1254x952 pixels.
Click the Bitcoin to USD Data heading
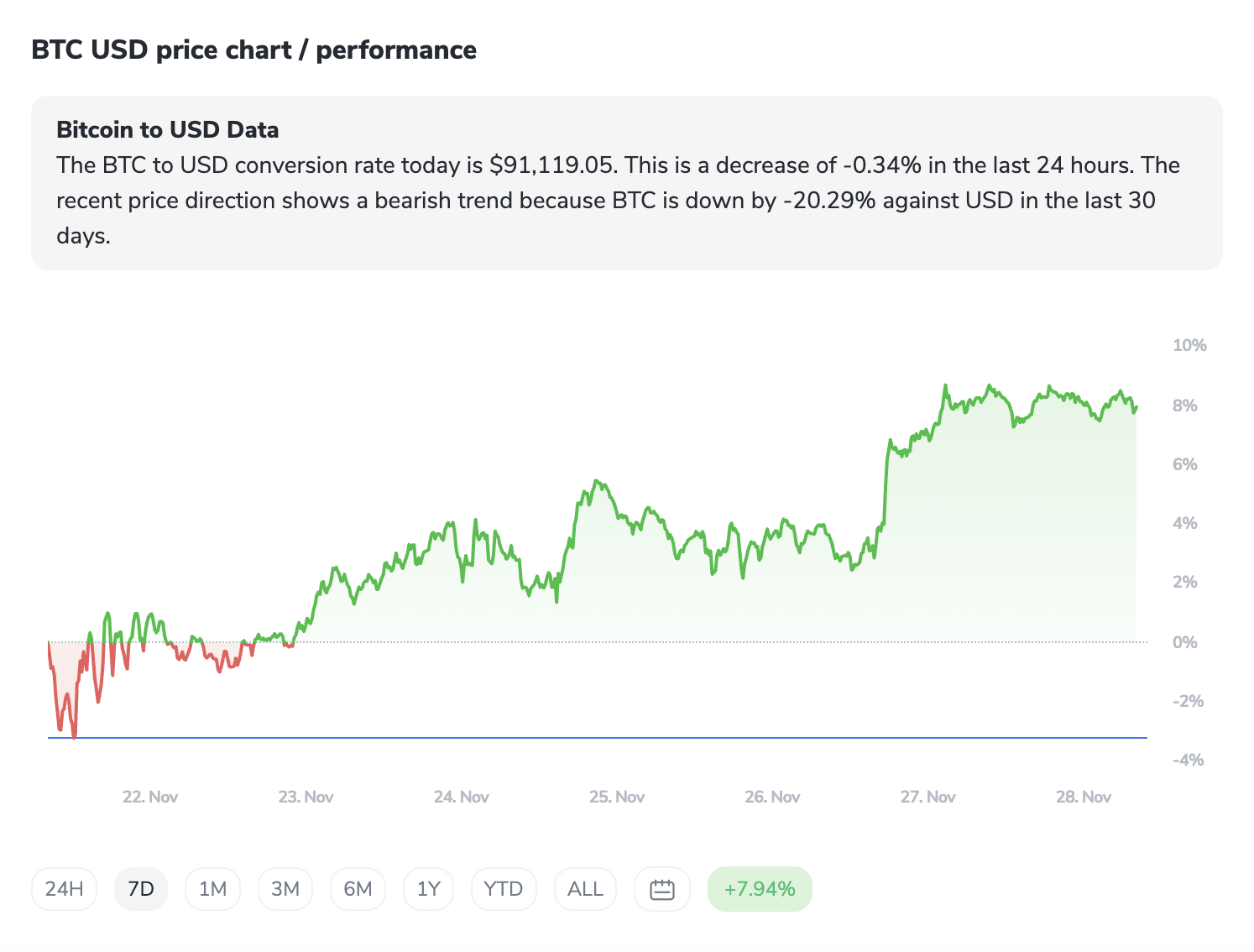tap(168, 130)
